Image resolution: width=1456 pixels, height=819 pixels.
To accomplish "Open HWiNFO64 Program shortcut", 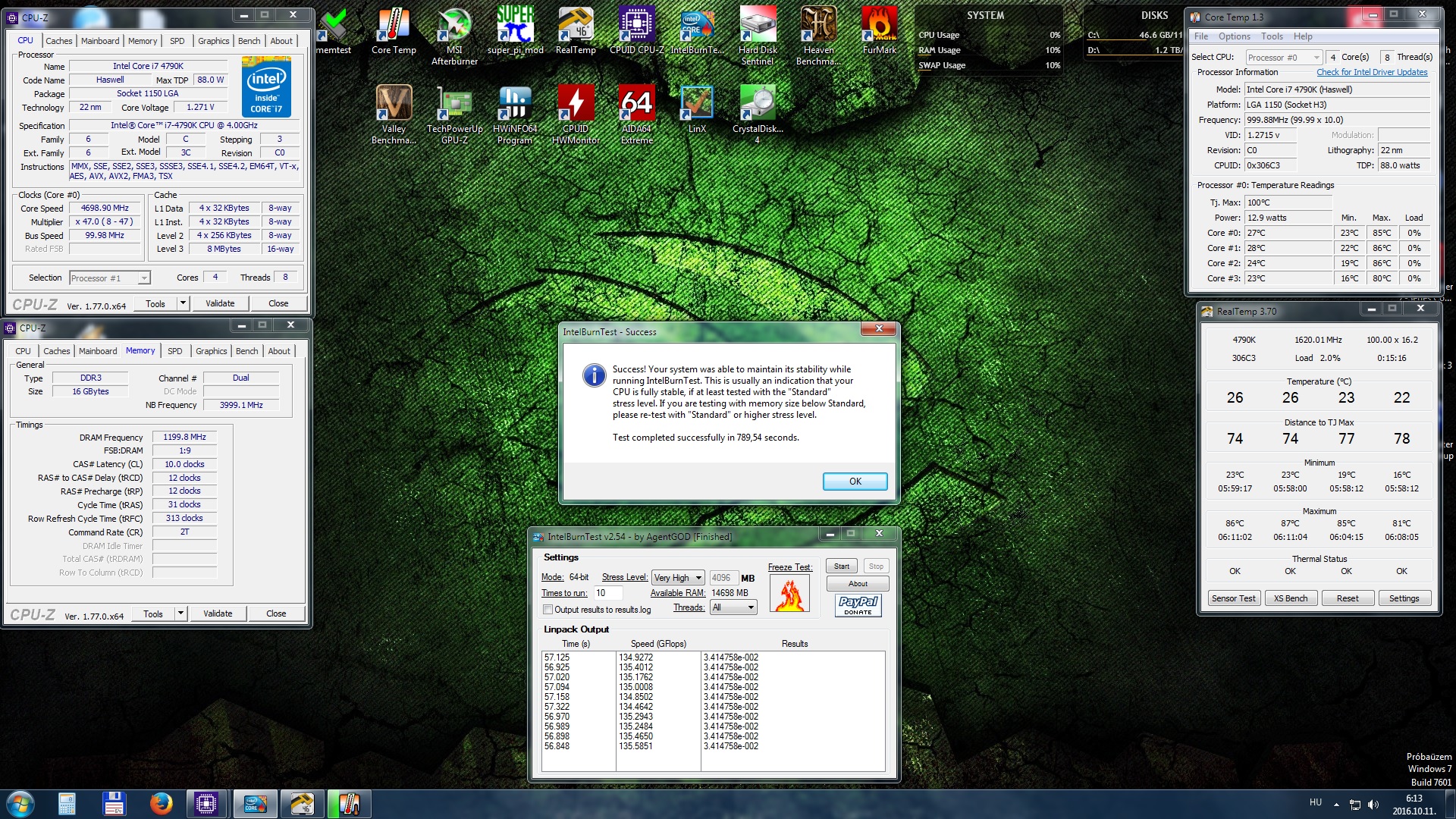I will click(515, 115).
